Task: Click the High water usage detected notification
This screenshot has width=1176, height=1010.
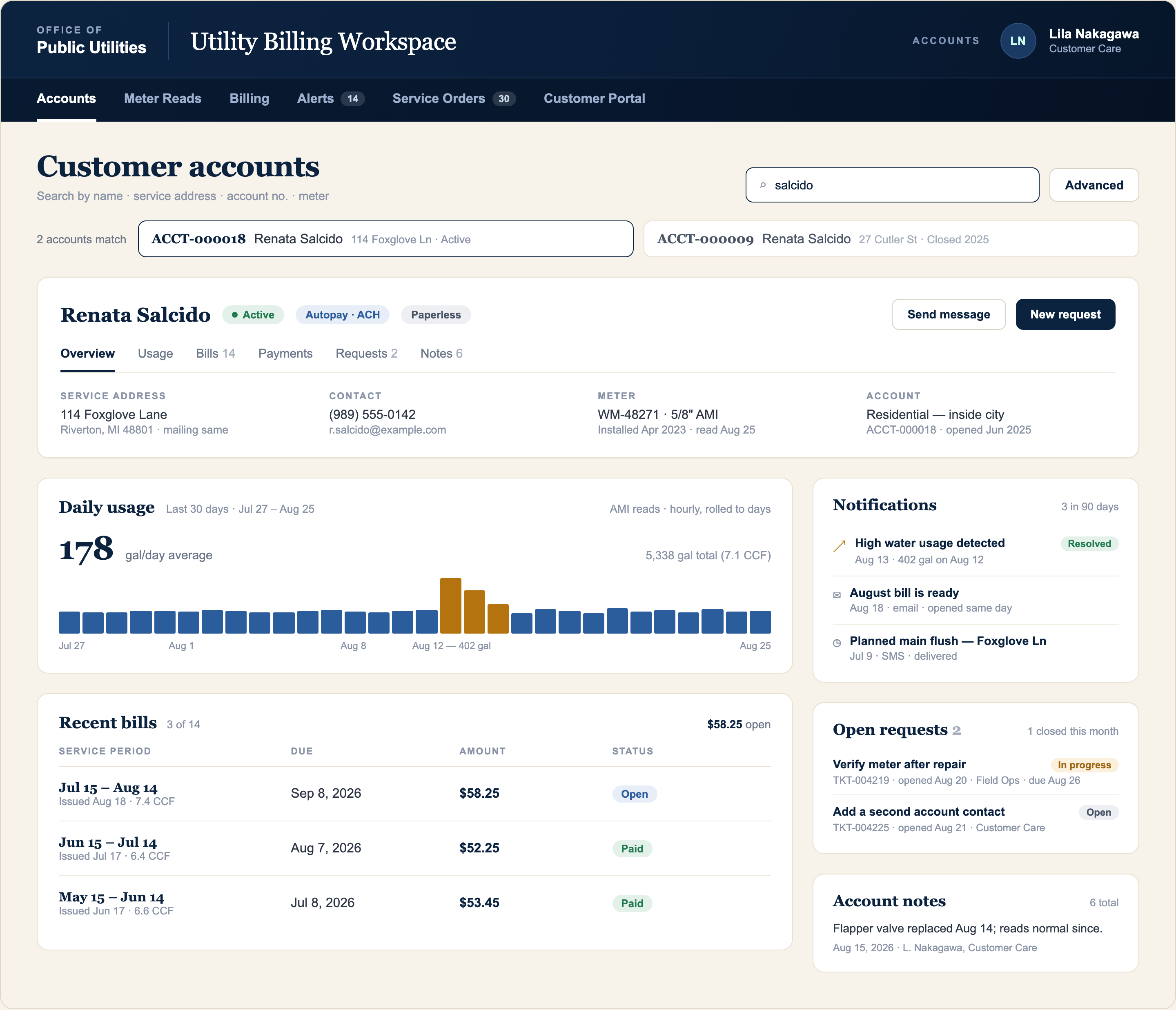Action: [x=975, y=551]
